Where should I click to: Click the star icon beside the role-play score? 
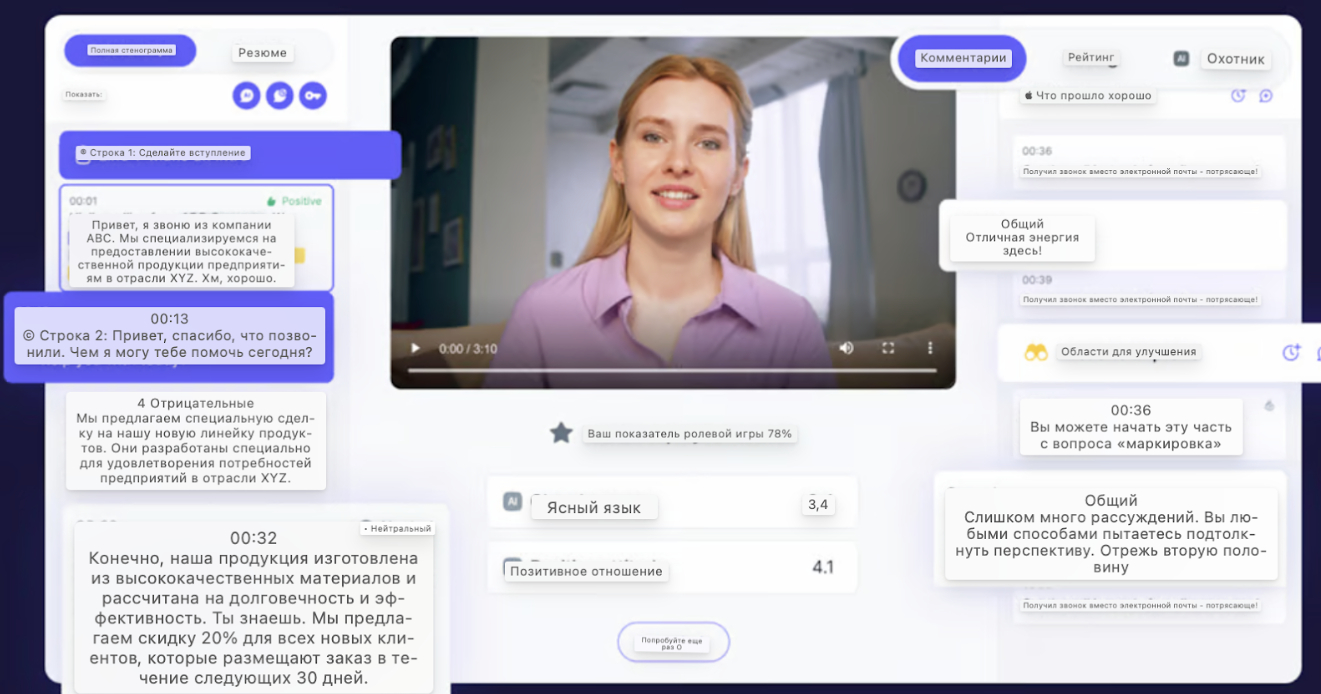[561, 433]
